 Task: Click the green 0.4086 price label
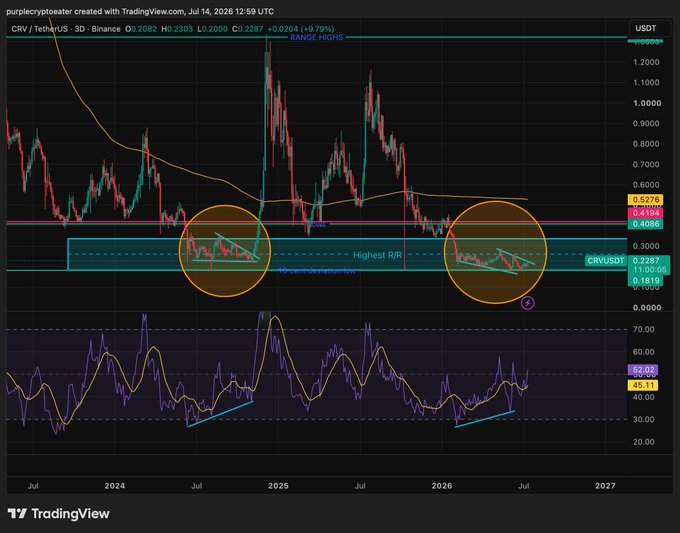coord(645,224)
